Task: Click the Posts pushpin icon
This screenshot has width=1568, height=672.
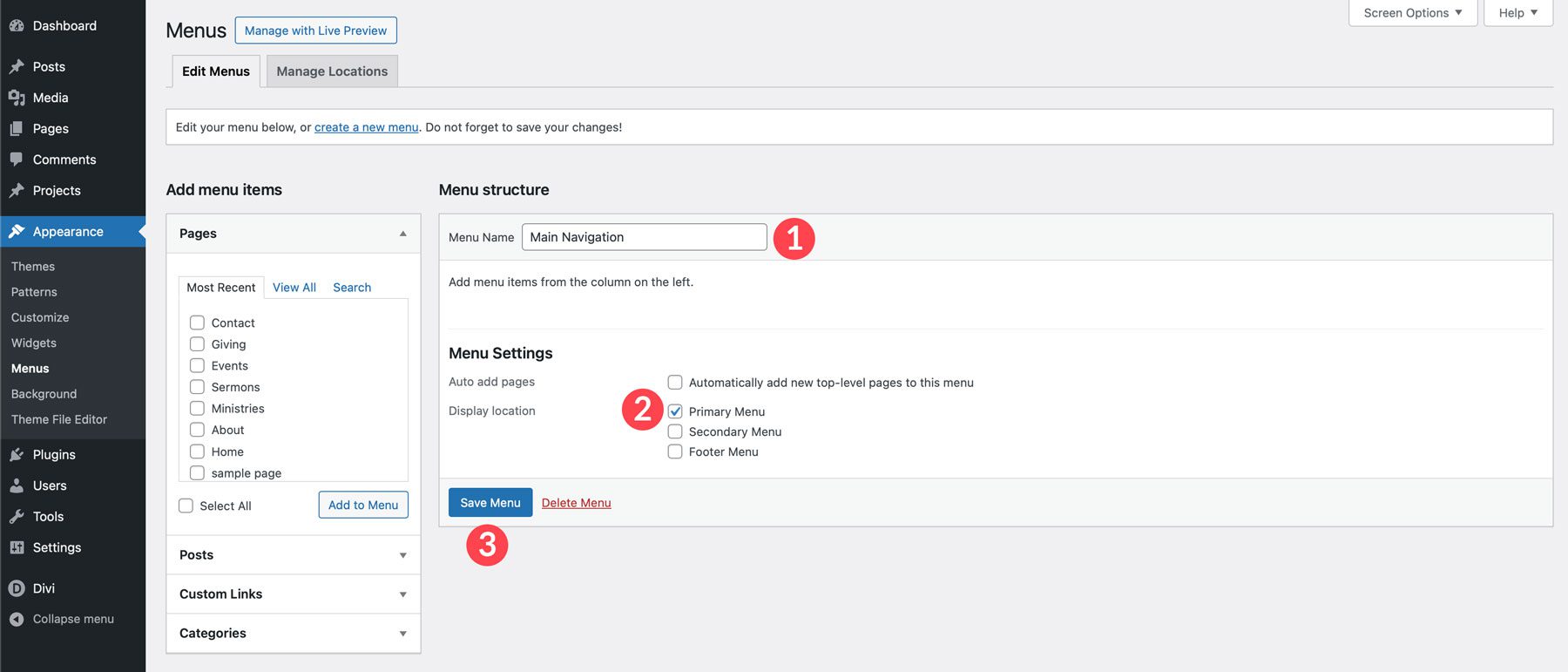Action: 17,66
